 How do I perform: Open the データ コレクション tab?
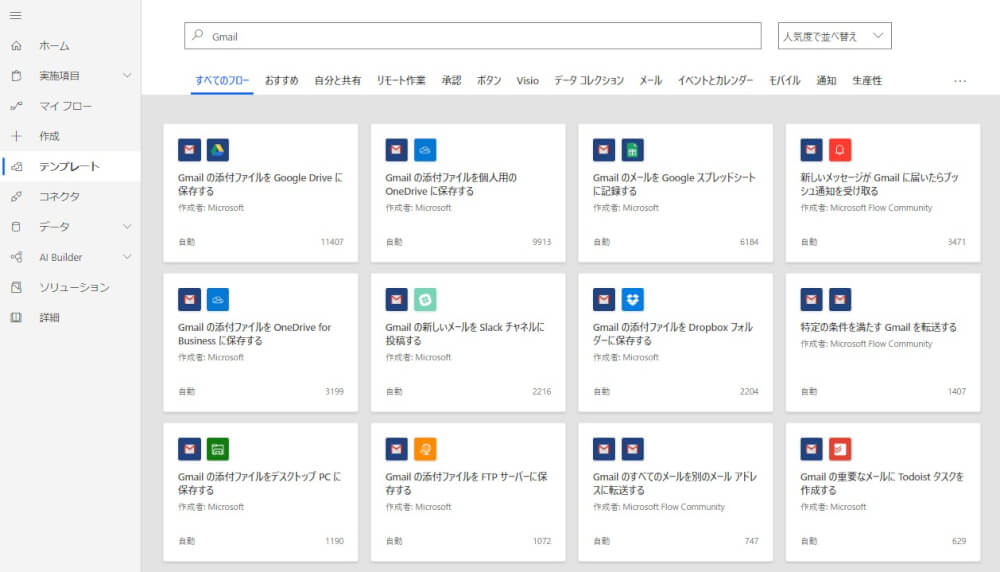pyautogui.click(x=589, y=80)
